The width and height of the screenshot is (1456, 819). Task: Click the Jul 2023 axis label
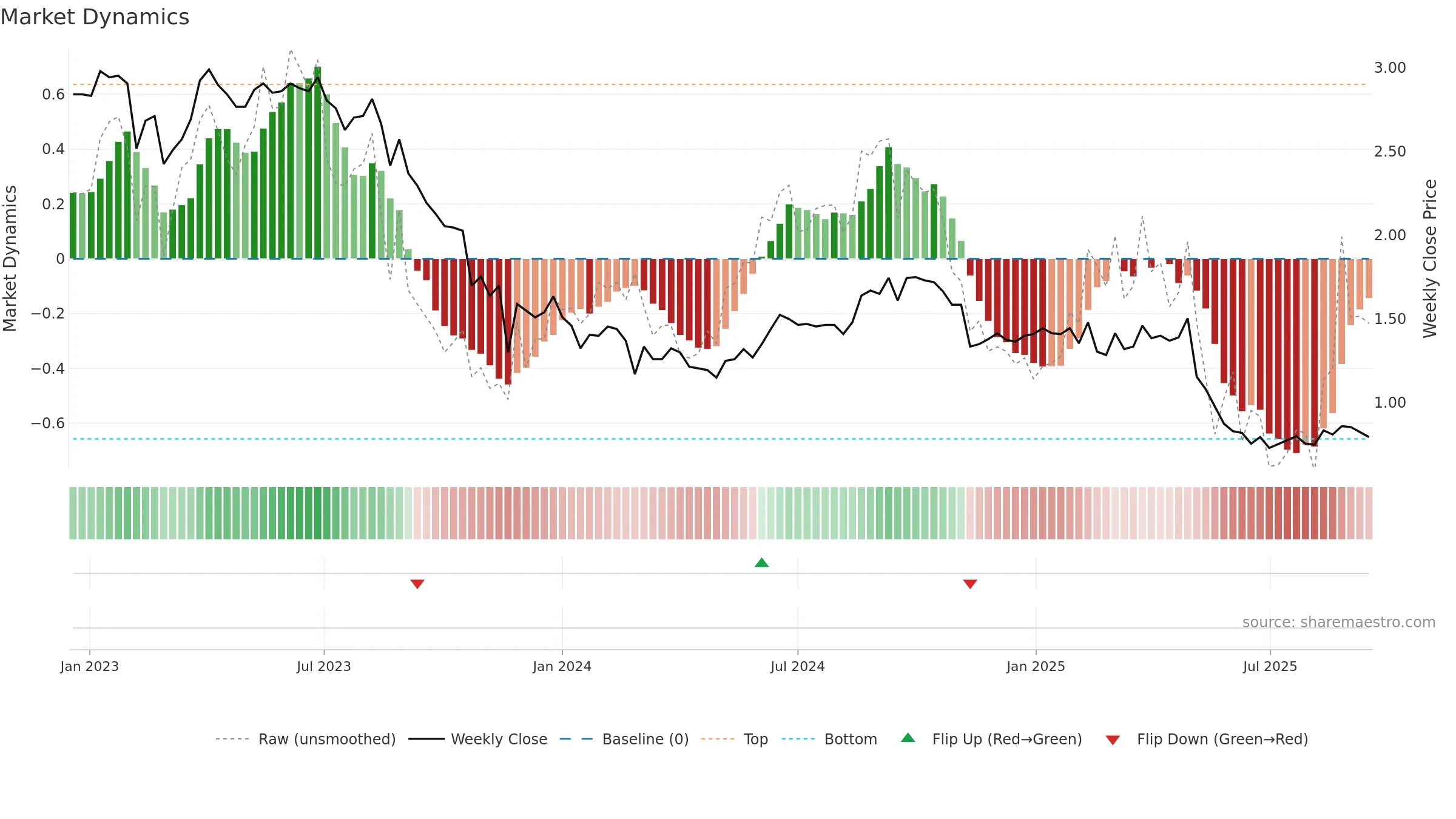click(x=324, y=666)
